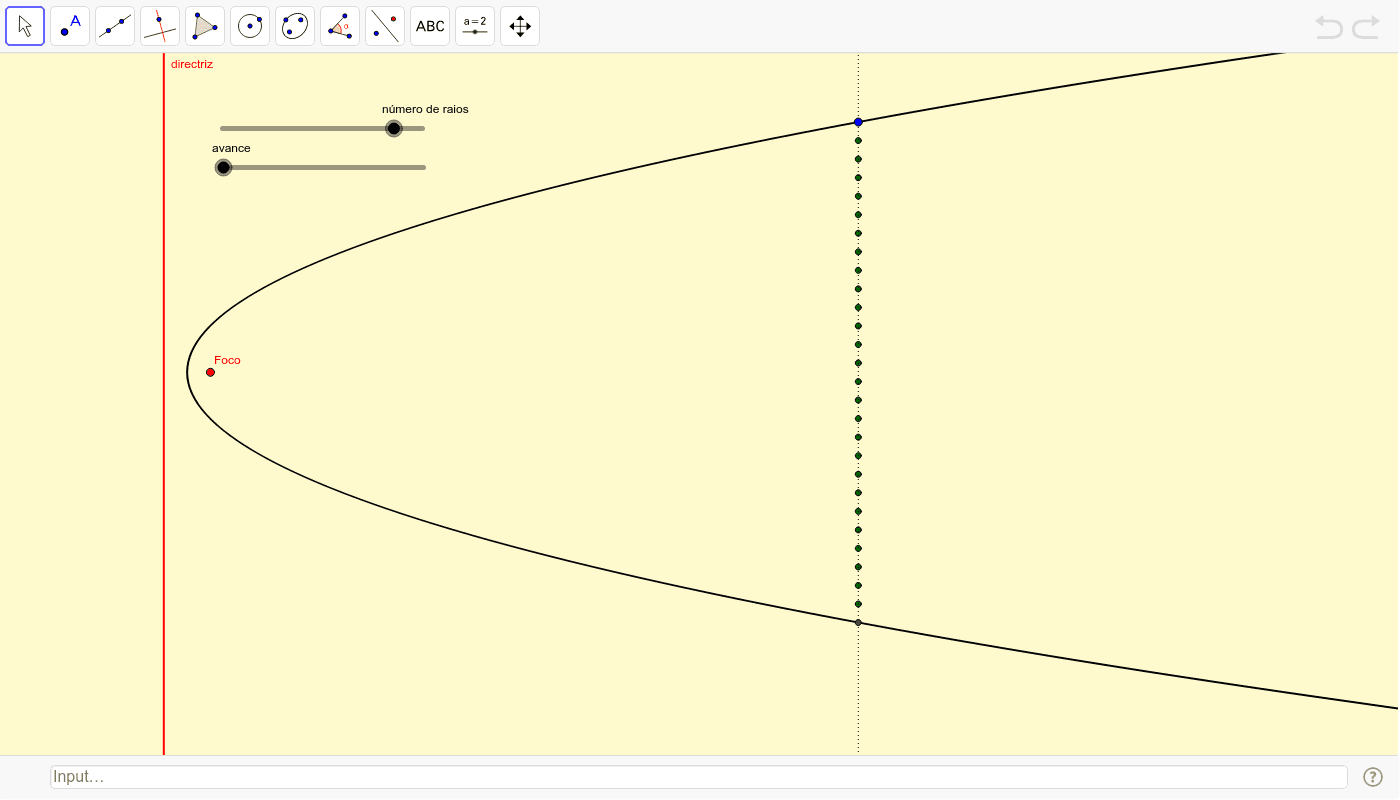The width and height of the screenshot is (1400, 800).
Task: Select the Circle with center tool
Action: pos(250,26)
